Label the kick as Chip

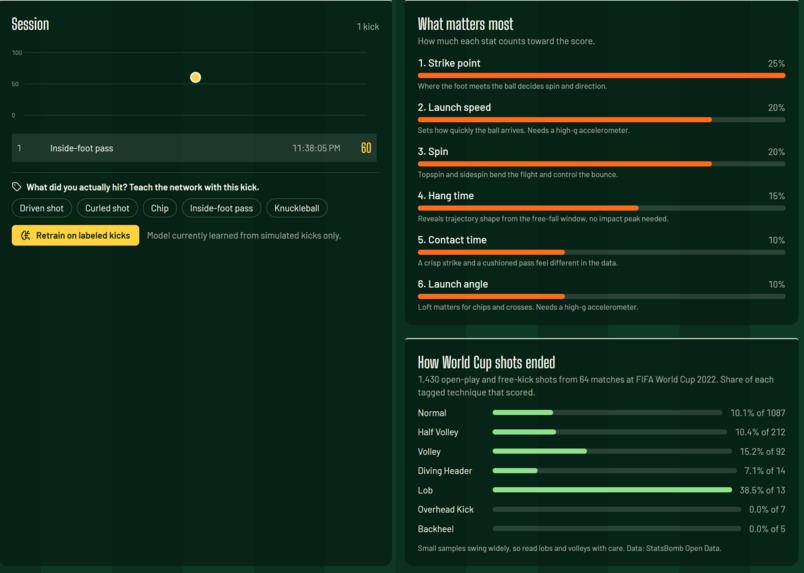[x=159, y=208]
